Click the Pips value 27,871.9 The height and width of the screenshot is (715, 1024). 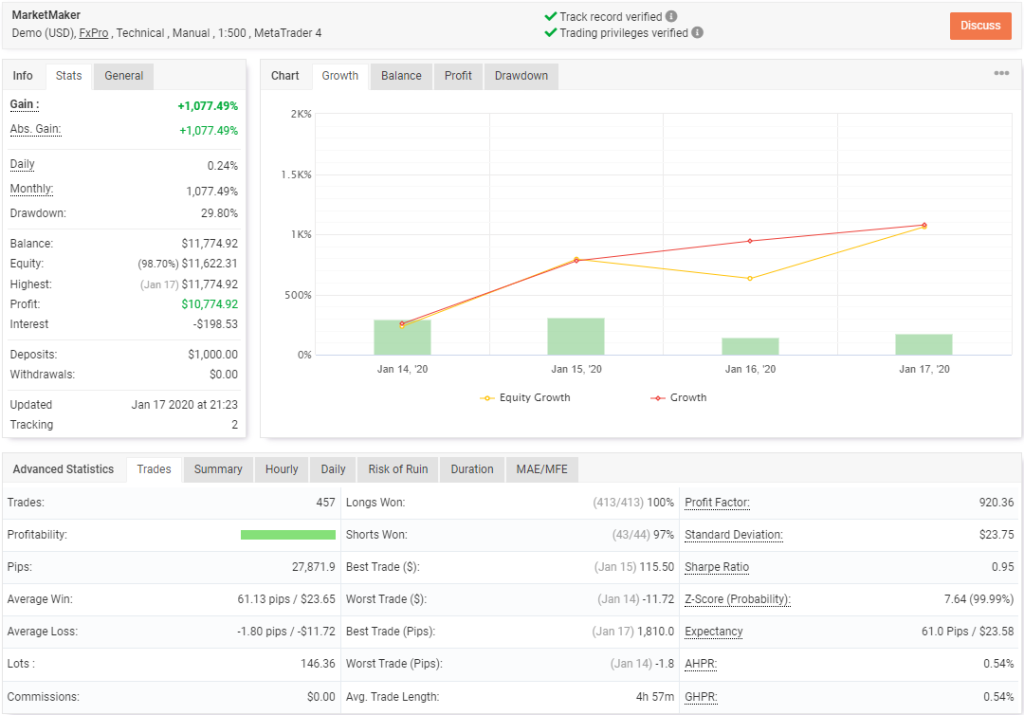[313, 567]
